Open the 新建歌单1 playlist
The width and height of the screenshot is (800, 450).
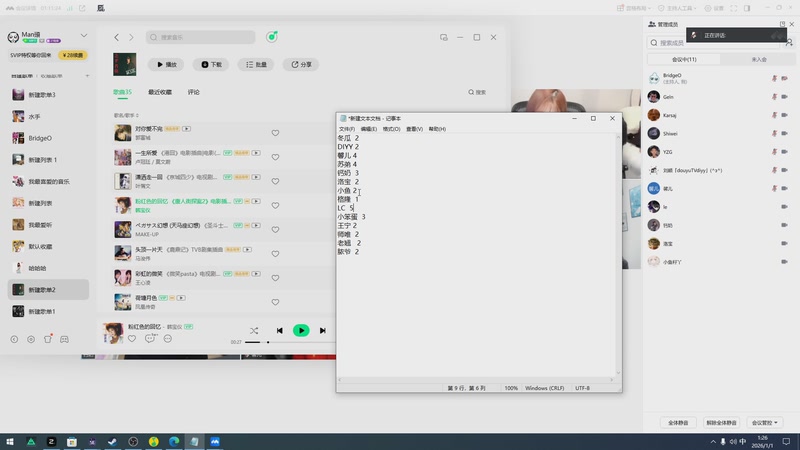click(48, 311)
